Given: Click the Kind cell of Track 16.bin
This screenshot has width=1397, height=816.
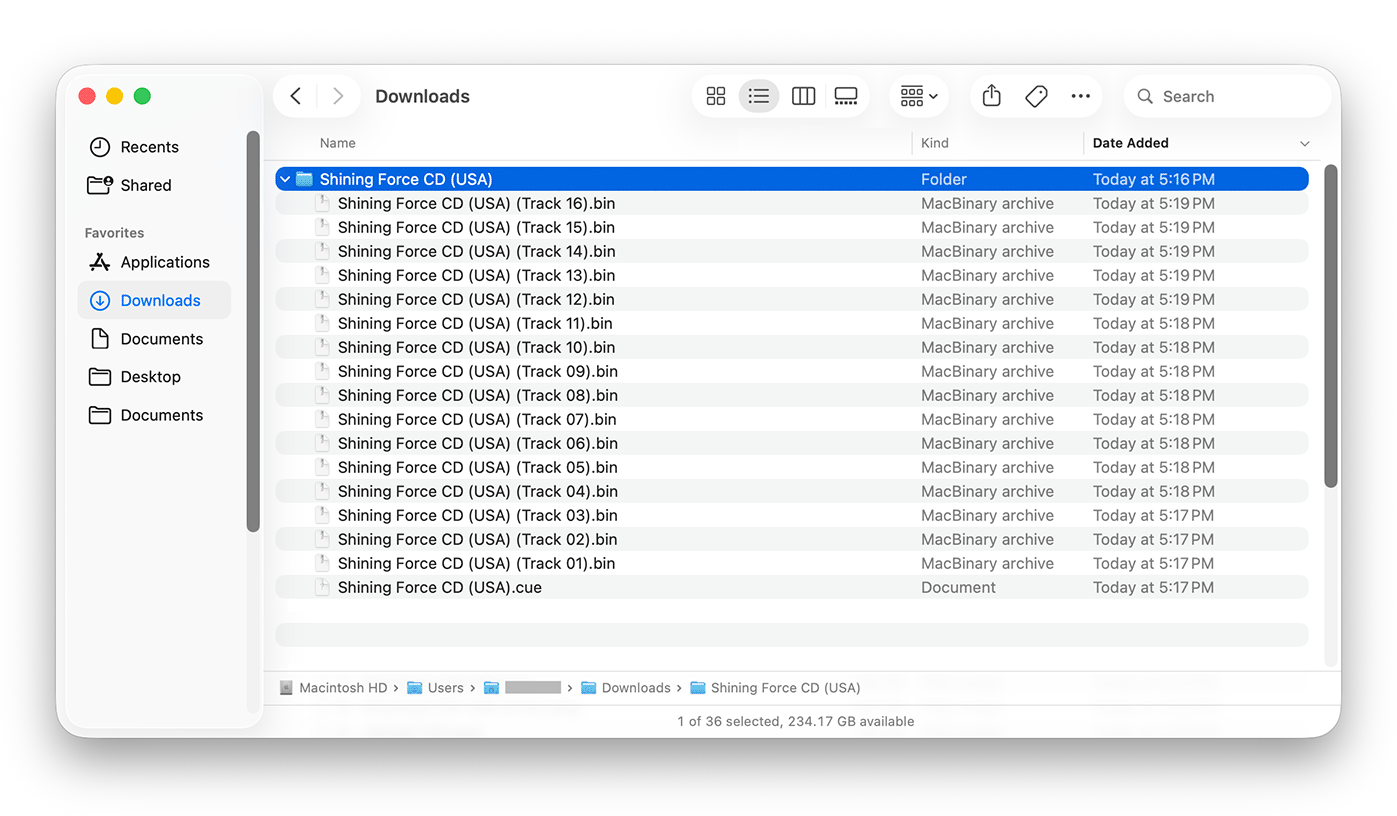Looking at the screenshot, I should 987,203.
